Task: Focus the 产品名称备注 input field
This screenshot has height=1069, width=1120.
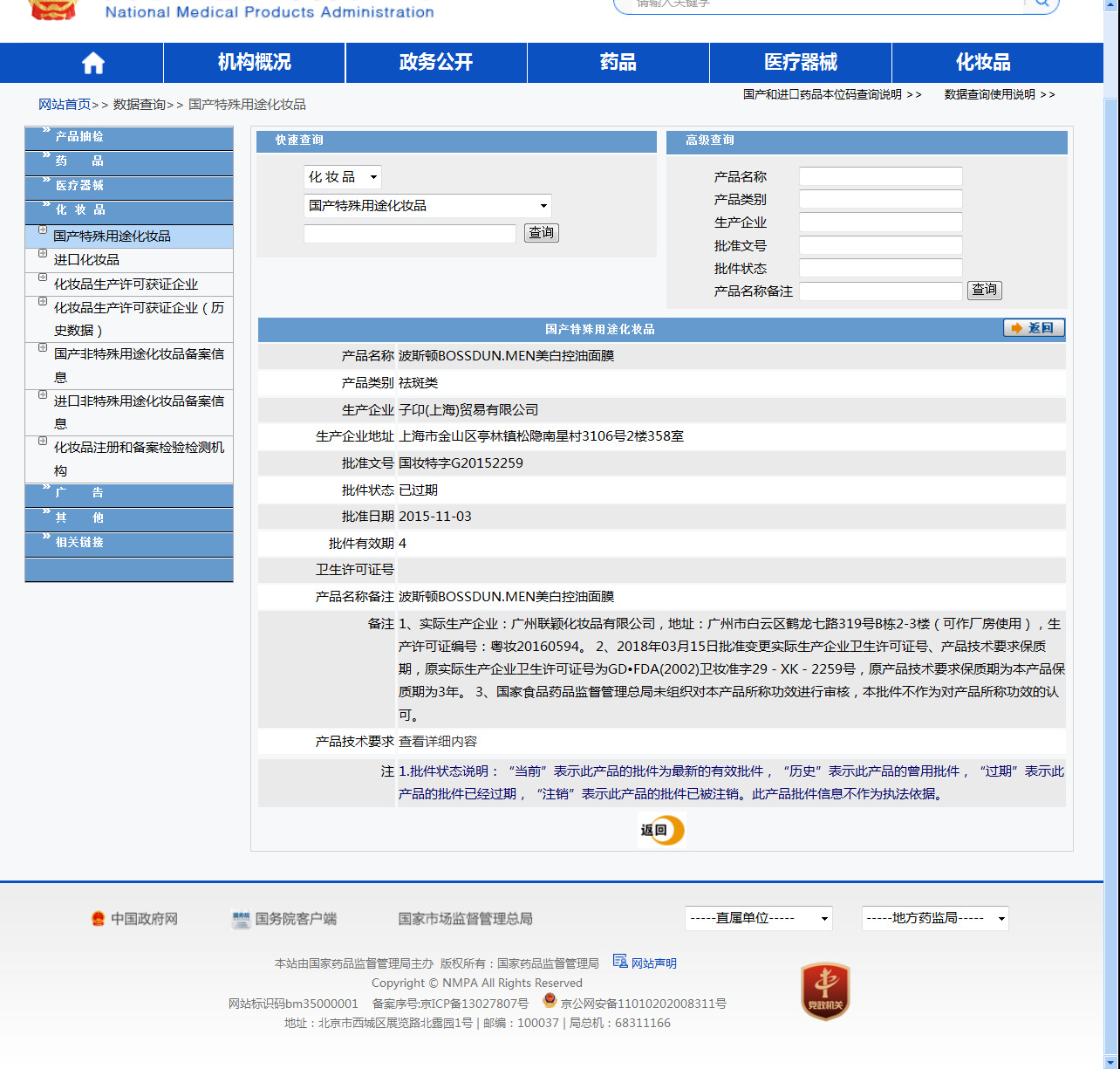Action: [881, 291]
